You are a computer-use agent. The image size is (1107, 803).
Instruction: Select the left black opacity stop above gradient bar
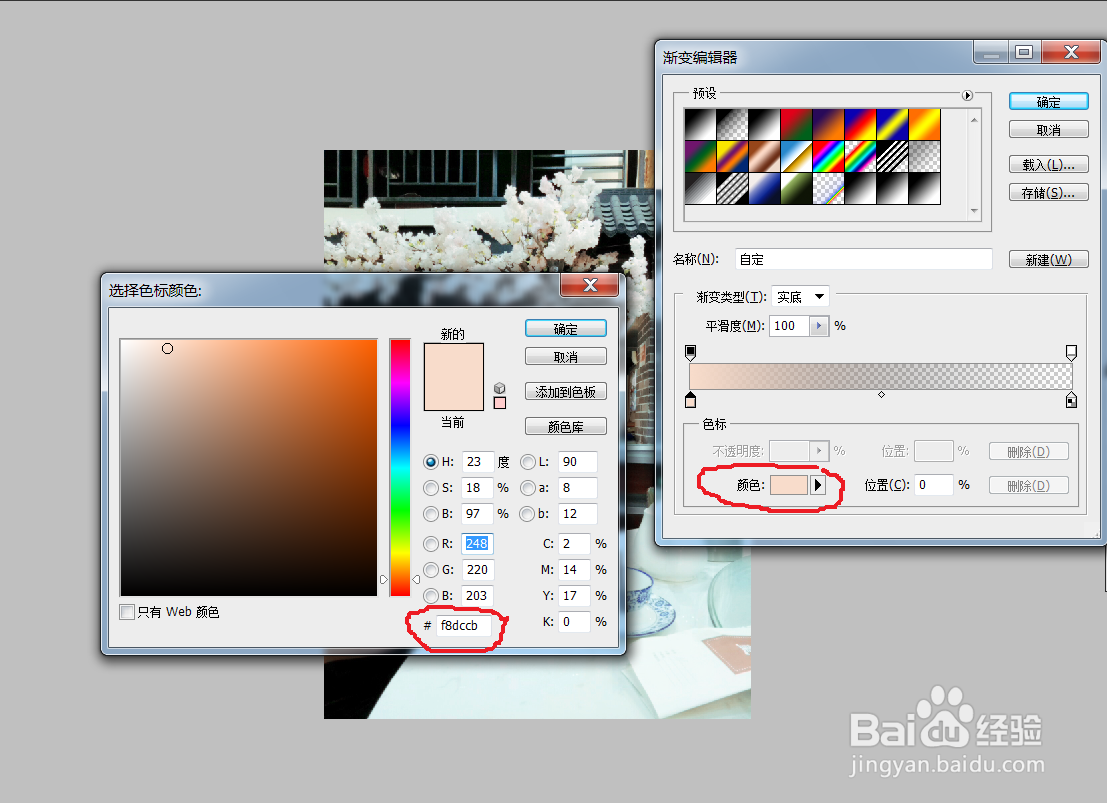[690, 352]
